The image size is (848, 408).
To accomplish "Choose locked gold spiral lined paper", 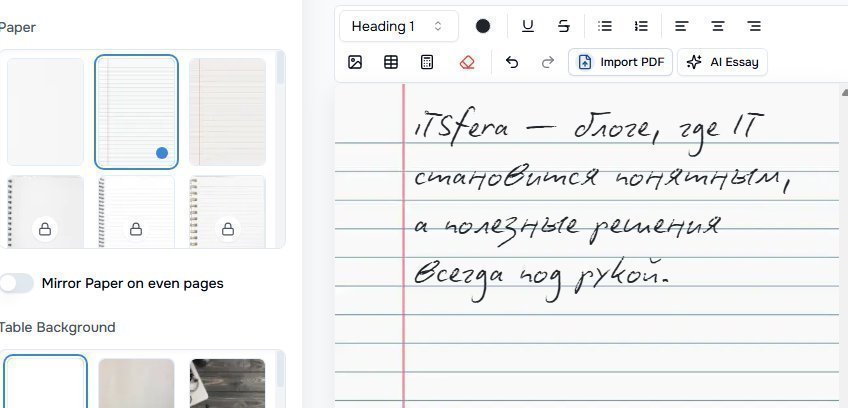I will pos(228,212).
